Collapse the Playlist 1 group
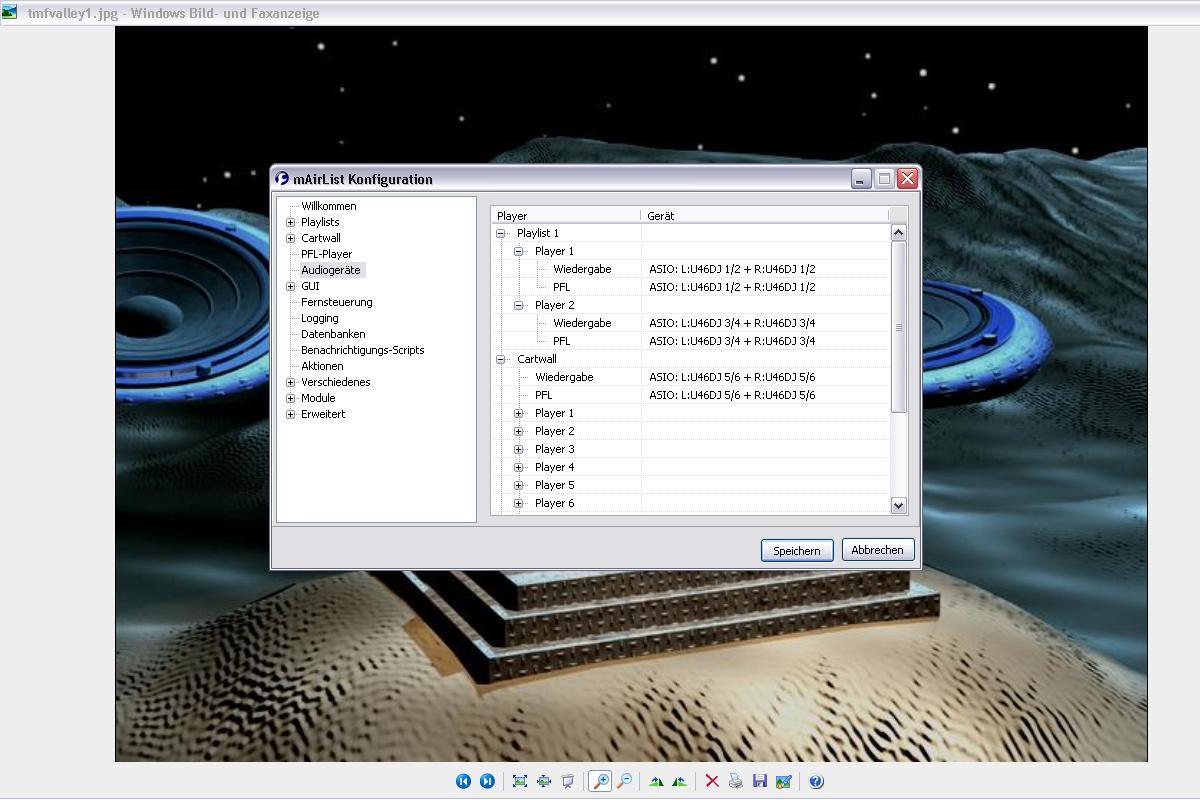The height and width of the screenshot is (800, 1200). 501,233
